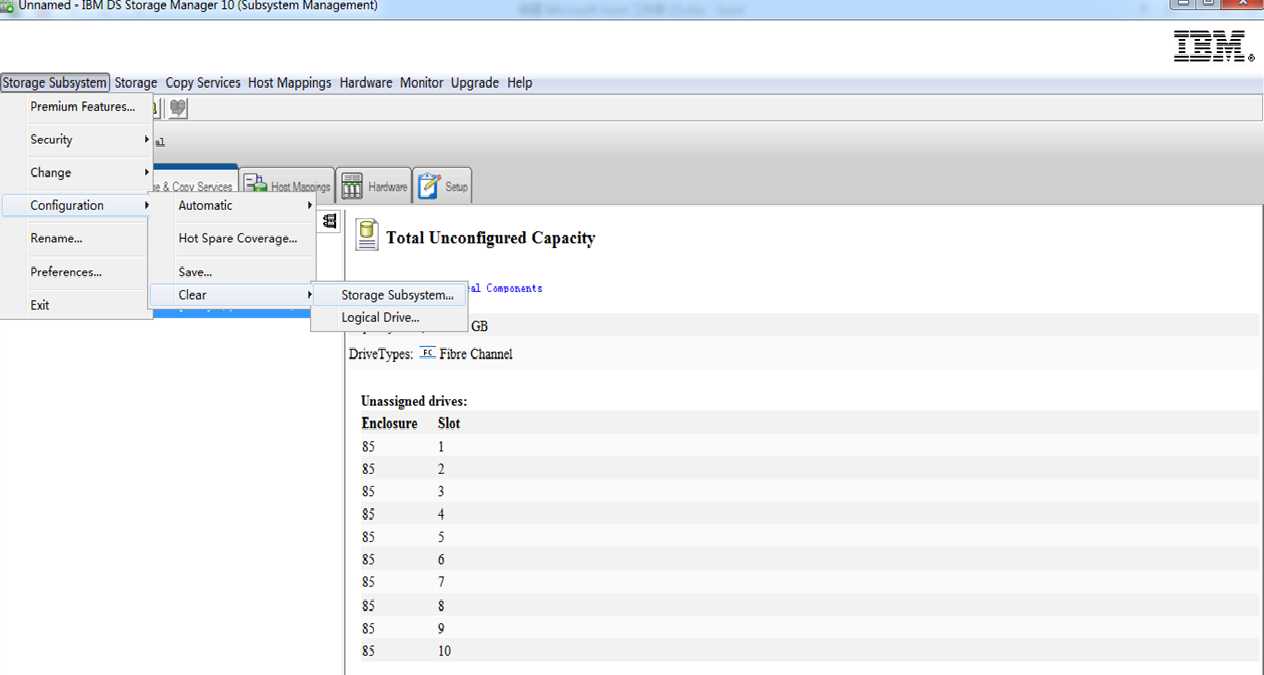Open Preferences... from the menu
The width and height of the screenshot is (1264, 675).
[x=77, y=272]
